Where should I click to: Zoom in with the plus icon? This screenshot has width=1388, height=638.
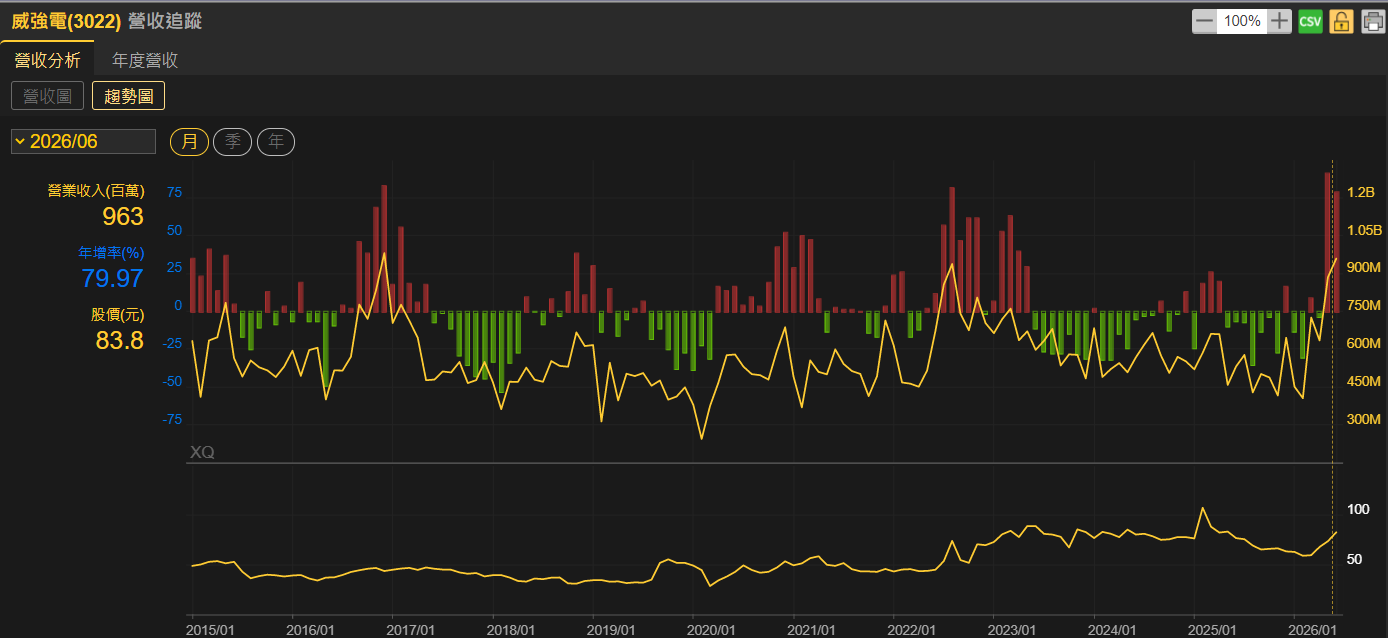click(x=1280, y=21)
